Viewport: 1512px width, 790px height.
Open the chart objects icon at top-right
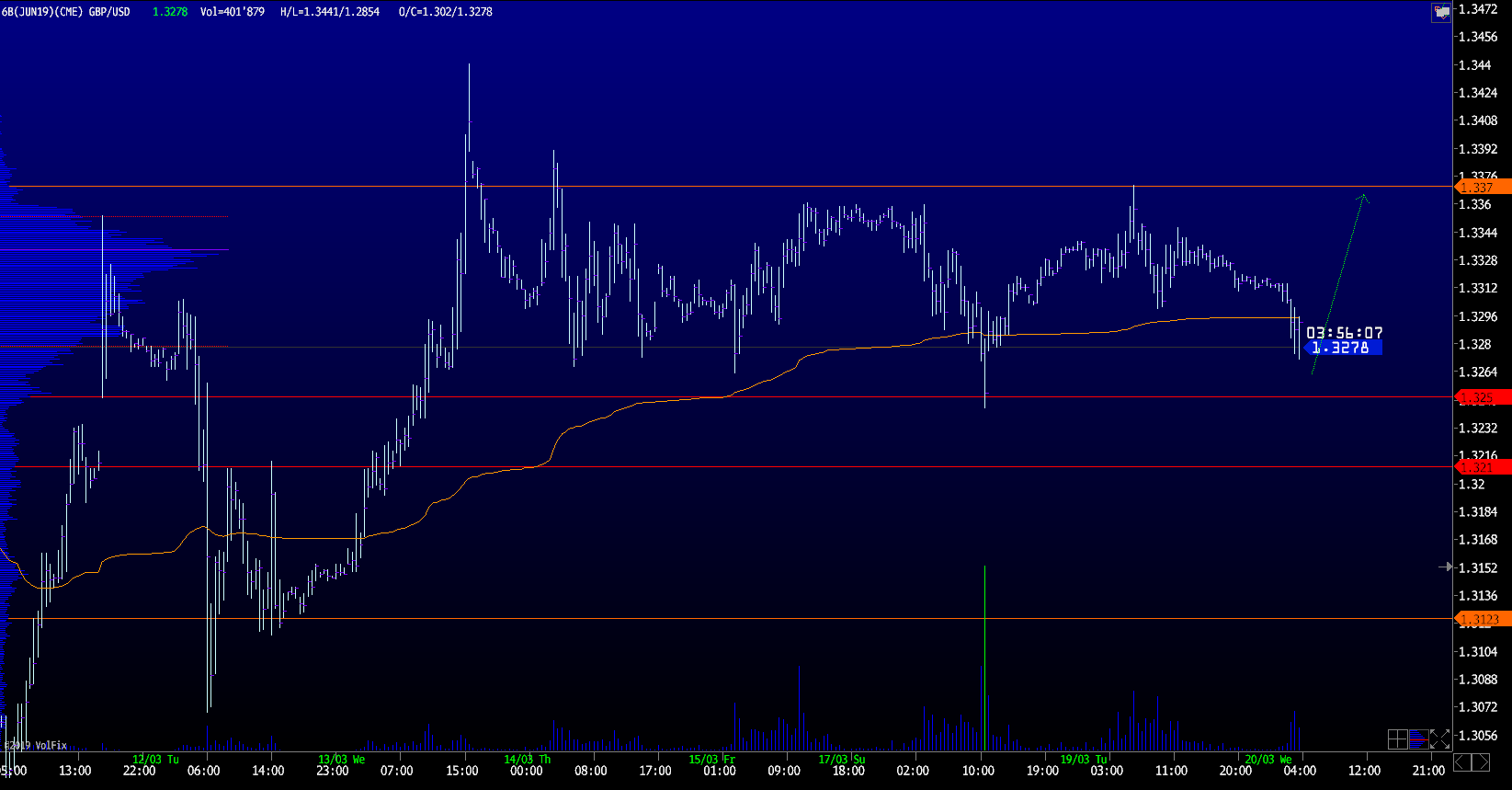tap(1441, 12)
